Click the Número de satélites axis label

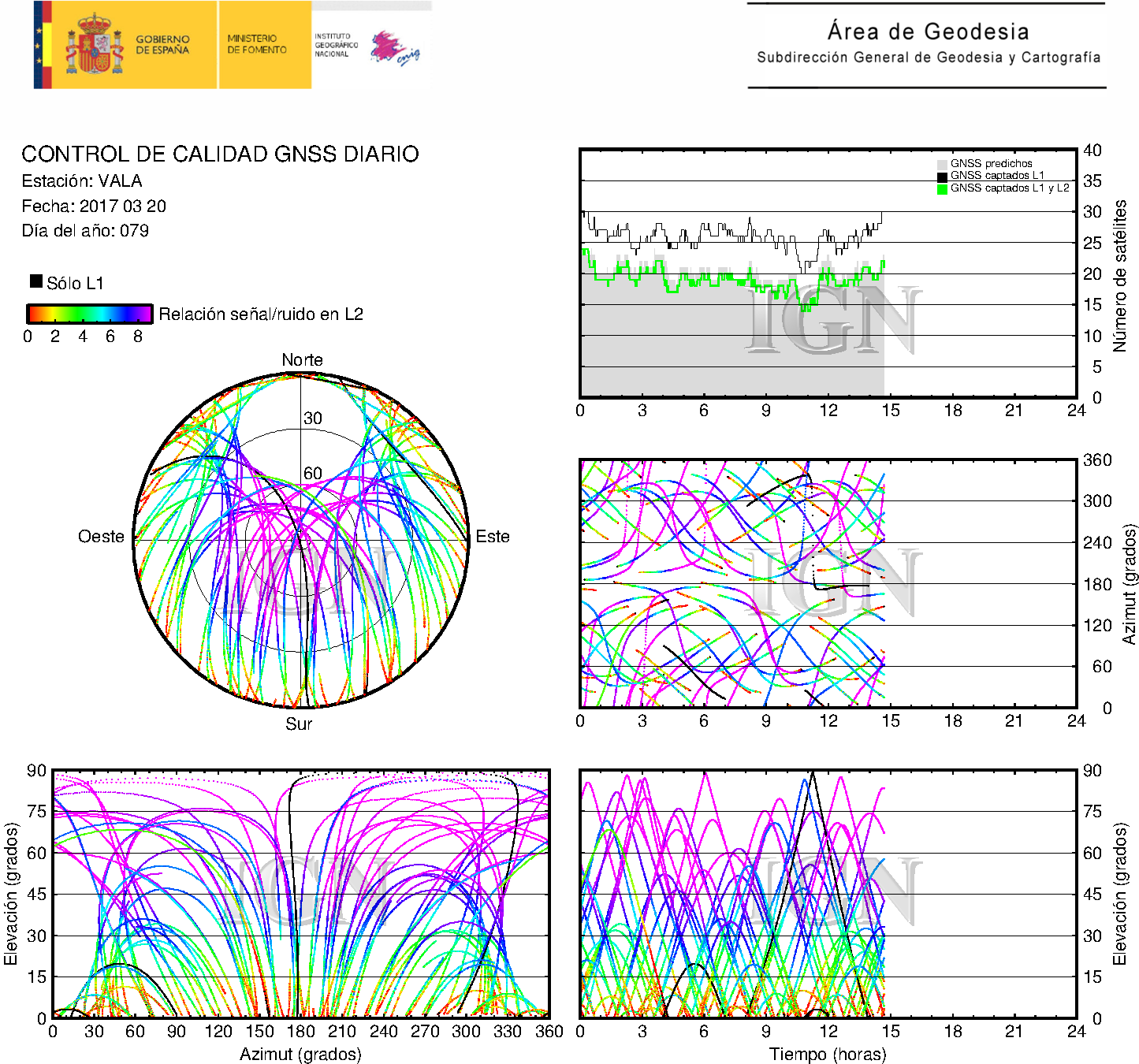pyautogui.click(x=1120, y=275)
